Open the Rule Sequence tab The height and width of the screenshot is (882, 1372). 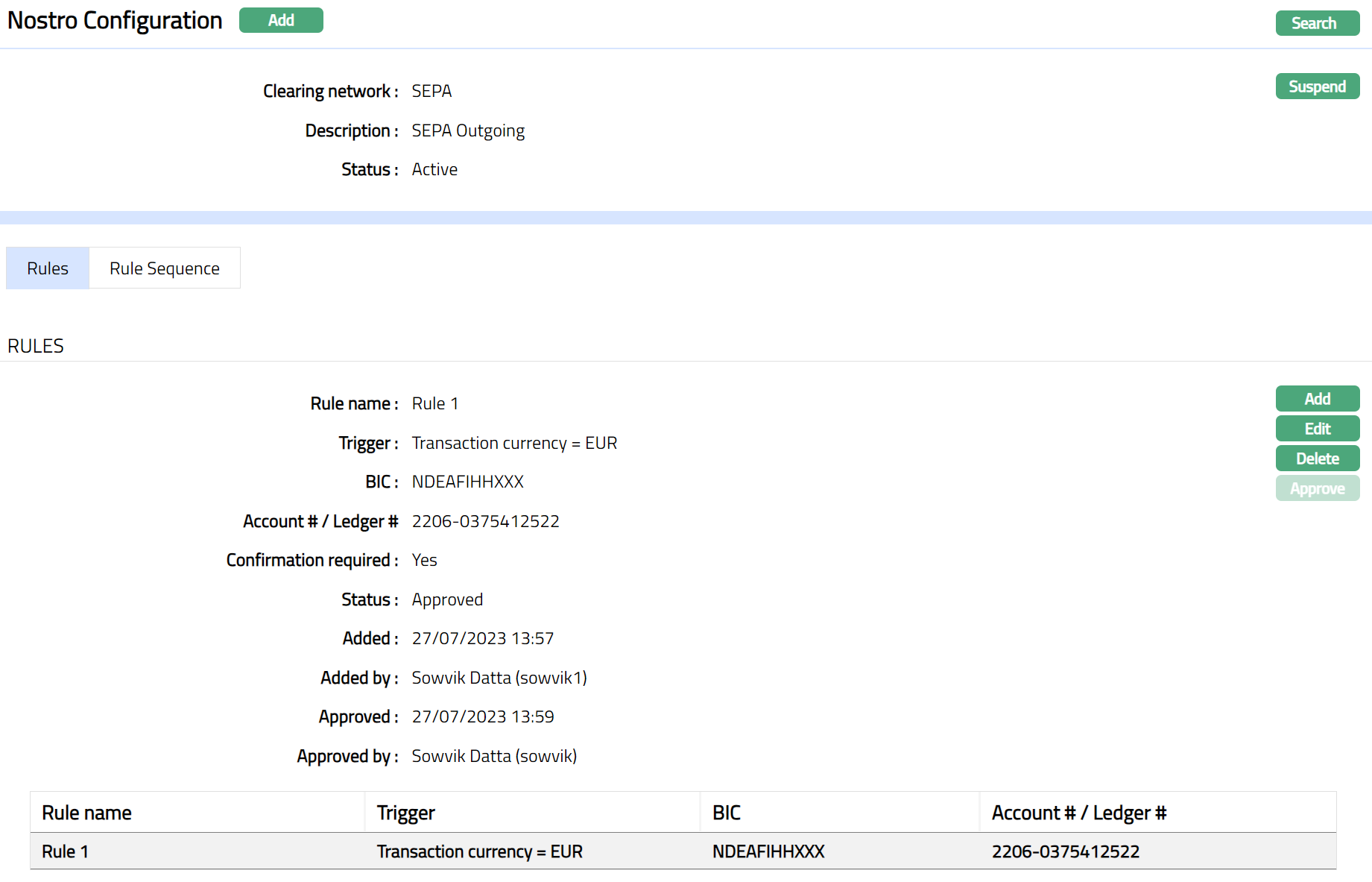coord(164,268)
